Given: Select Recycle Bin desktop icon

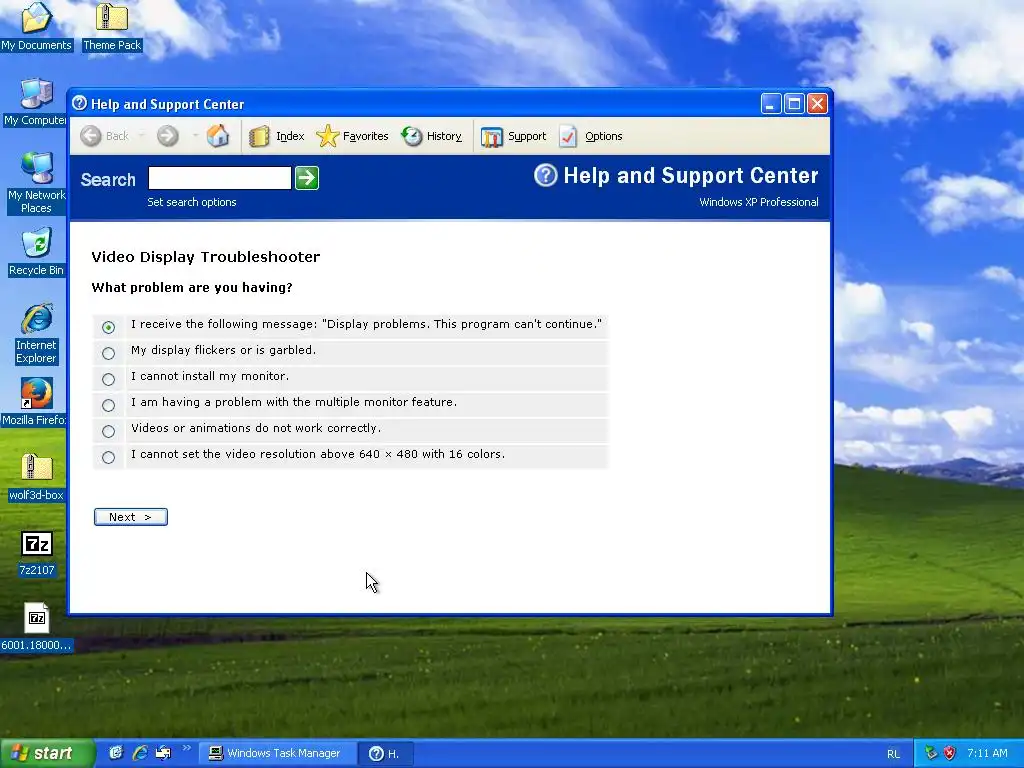Looking at the screenshot, I should [36, 252].
